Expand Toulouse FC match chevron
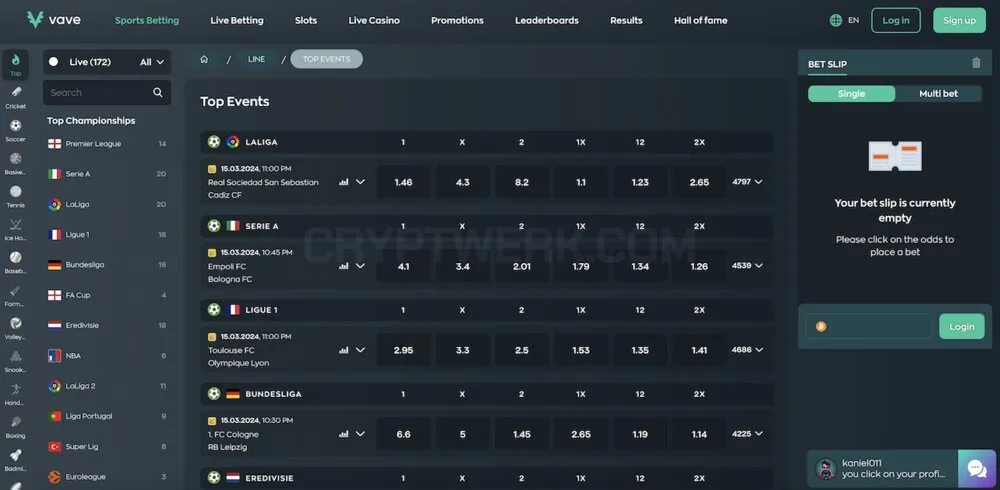This screenshot has width=1000, height=490. (360, 350)
